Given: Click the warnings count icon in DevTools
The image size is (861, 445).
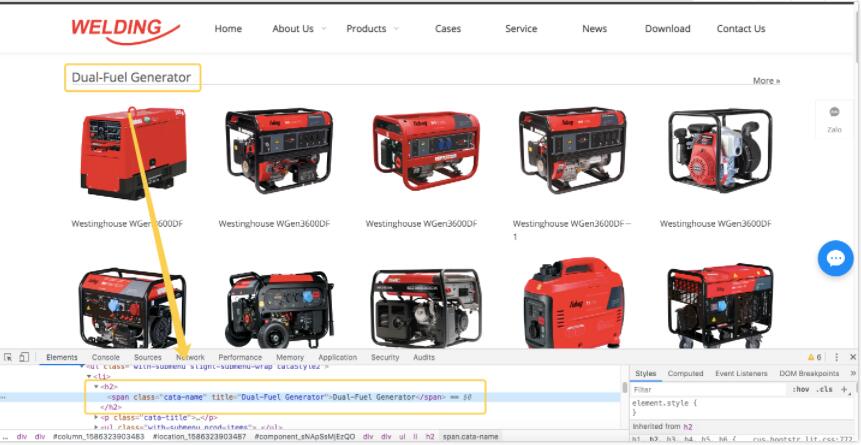Looking at the screenshot, I should pyautogui.click(x=814, y=357).
